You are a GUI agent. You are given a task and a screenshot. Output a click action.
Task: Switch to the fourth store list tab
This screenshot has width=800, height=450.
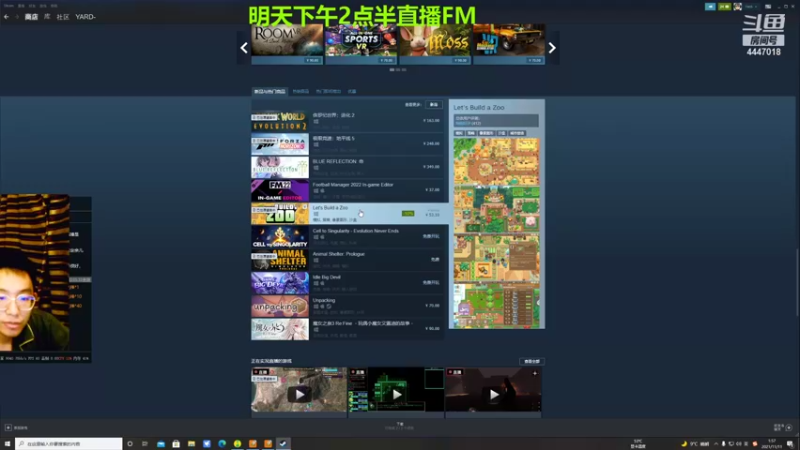pos(352,91)
